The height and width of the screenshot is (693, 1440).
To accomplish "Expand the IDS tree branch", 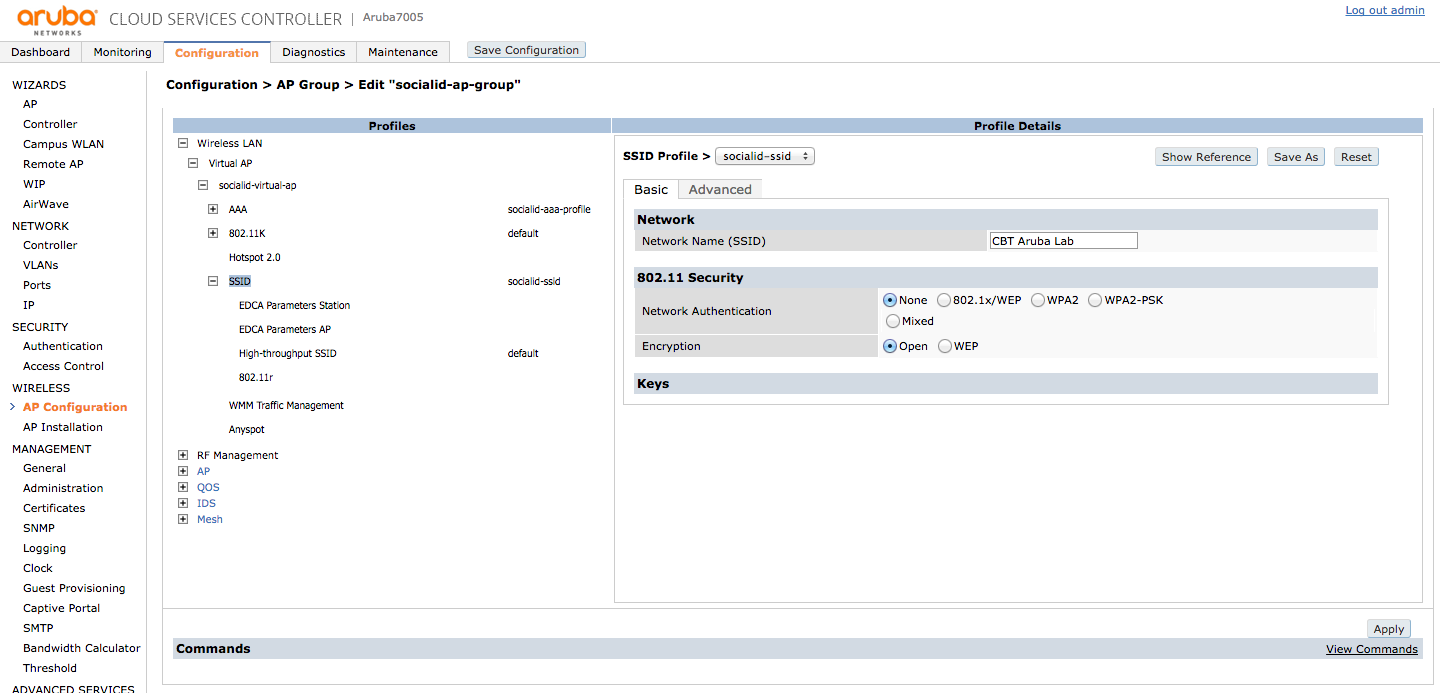I will pyautogui.click(x=183, y=503).
